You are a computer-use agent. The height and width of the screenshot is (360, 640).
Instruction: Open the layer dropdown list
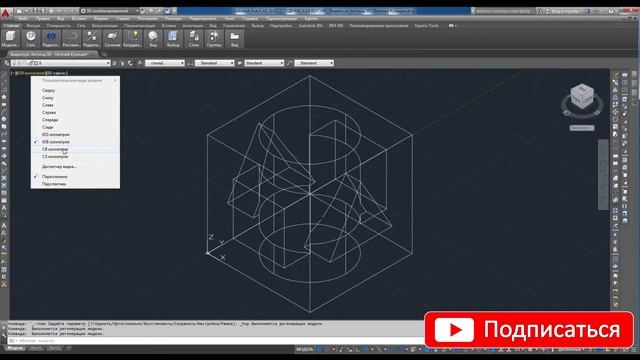click(x=60, y=63)
